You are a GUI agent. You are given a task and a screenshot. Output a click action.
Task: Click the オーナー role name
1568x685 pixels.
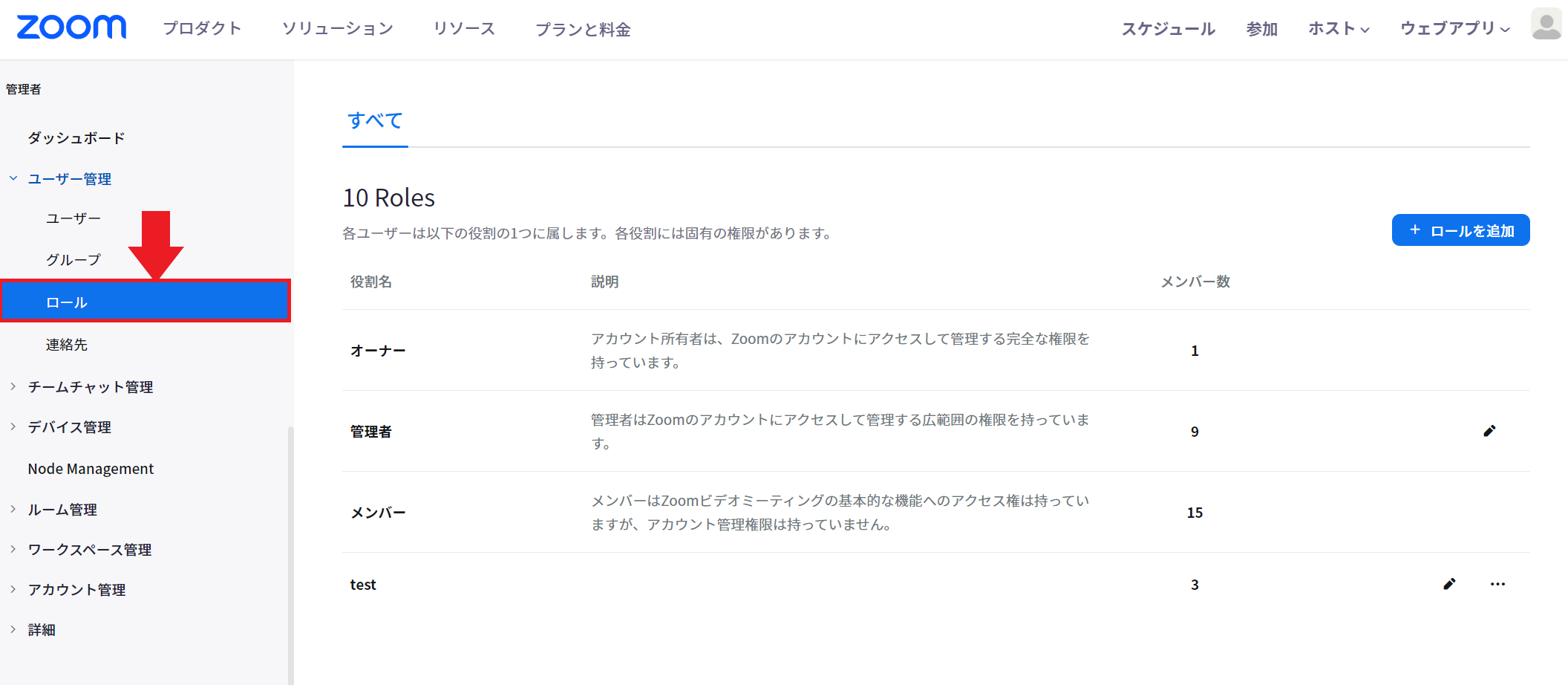click(378, 351)
